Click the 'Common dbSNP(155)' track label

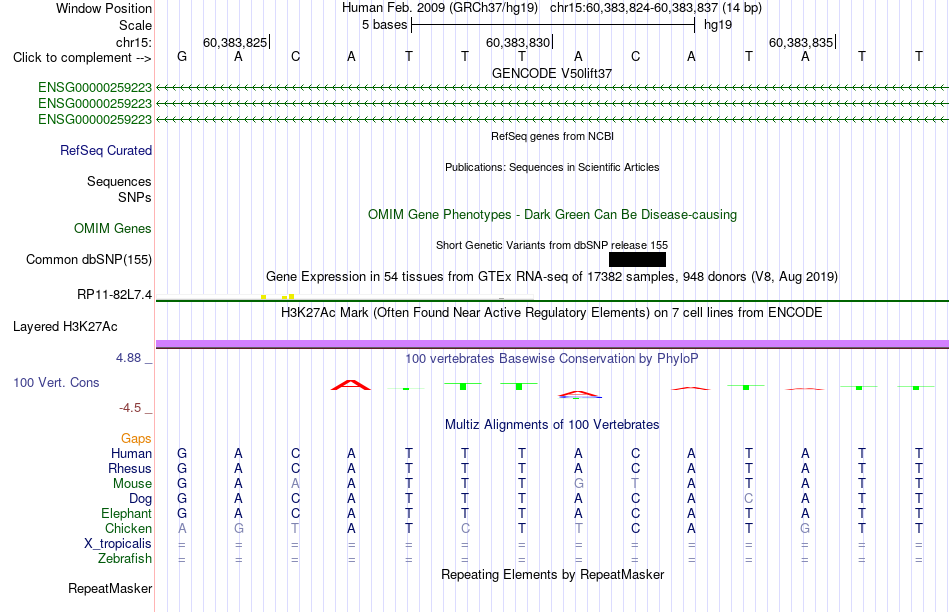coord(89,259)
